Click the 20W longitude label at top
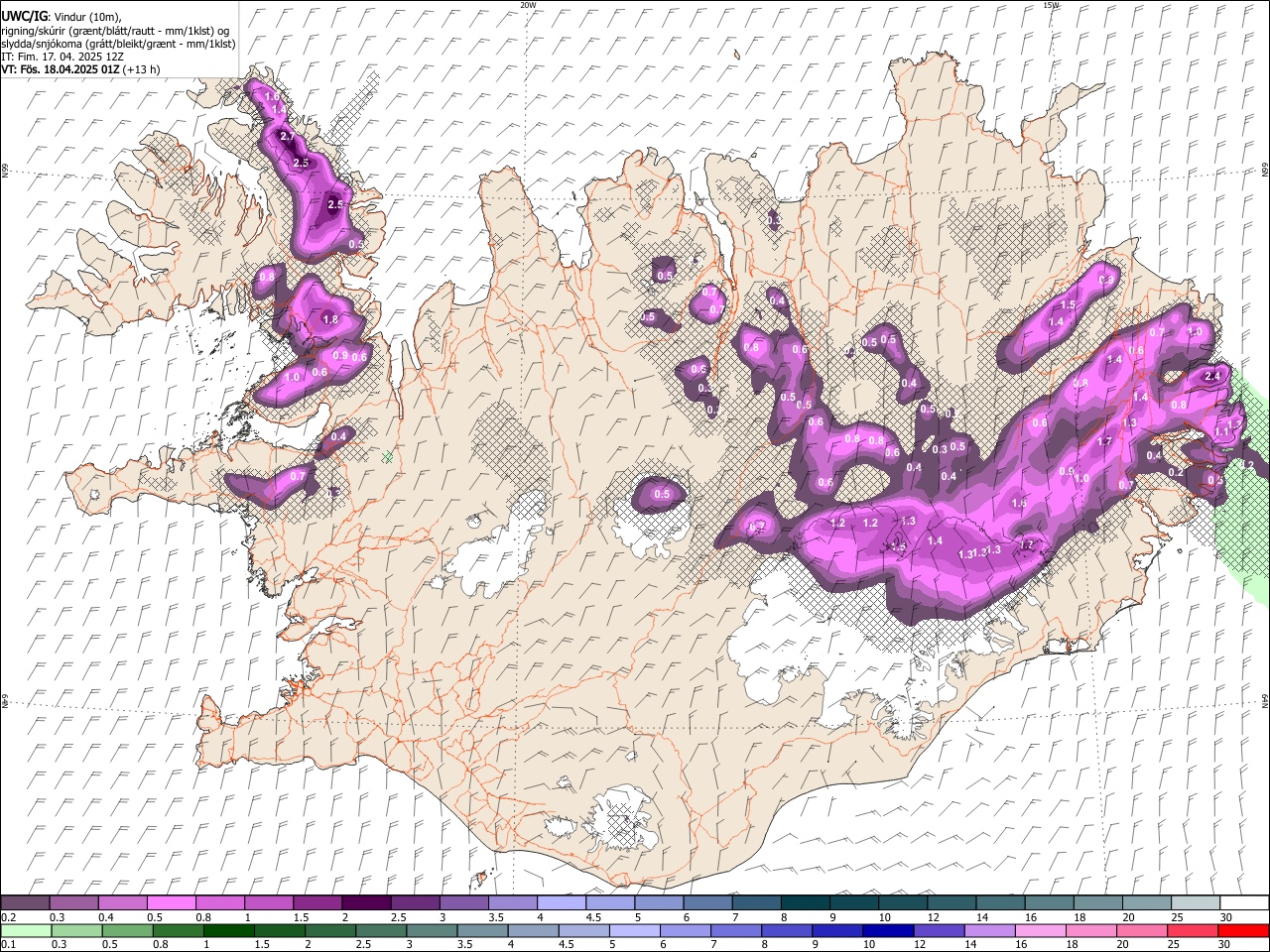 pos(528,5)
